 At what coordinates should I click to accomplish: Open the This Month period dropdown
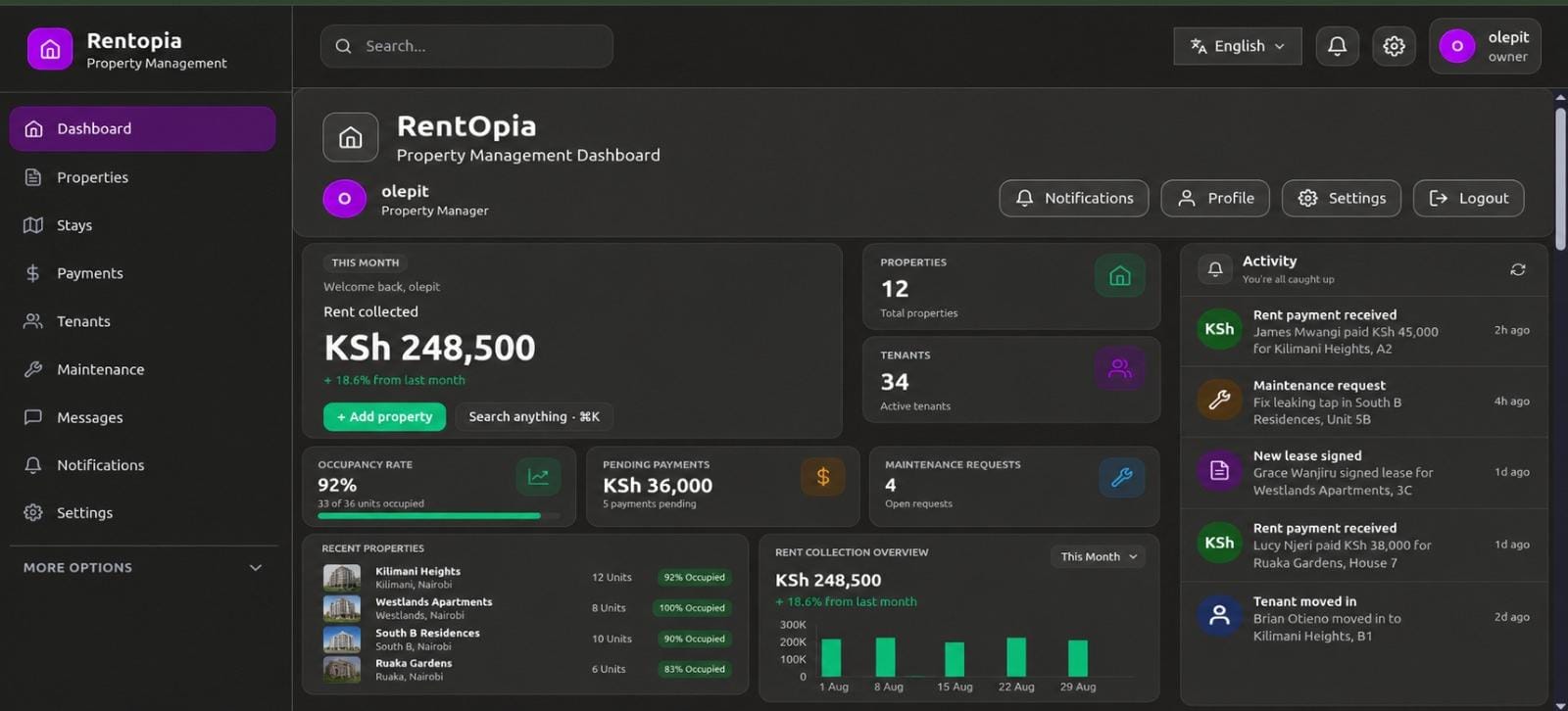1099,556
